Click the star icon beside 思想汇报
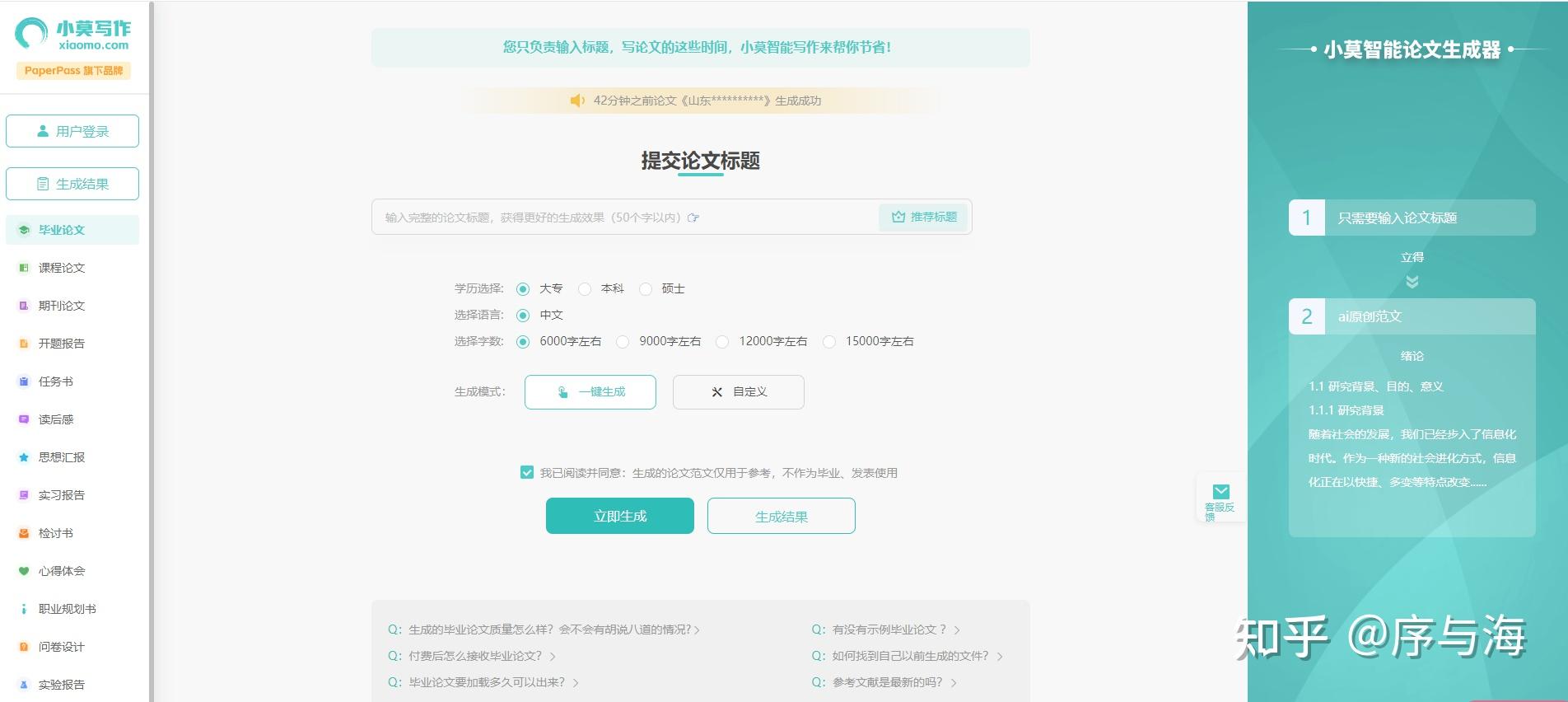This screenshot has height=702, width=1568. coord(24,457)
